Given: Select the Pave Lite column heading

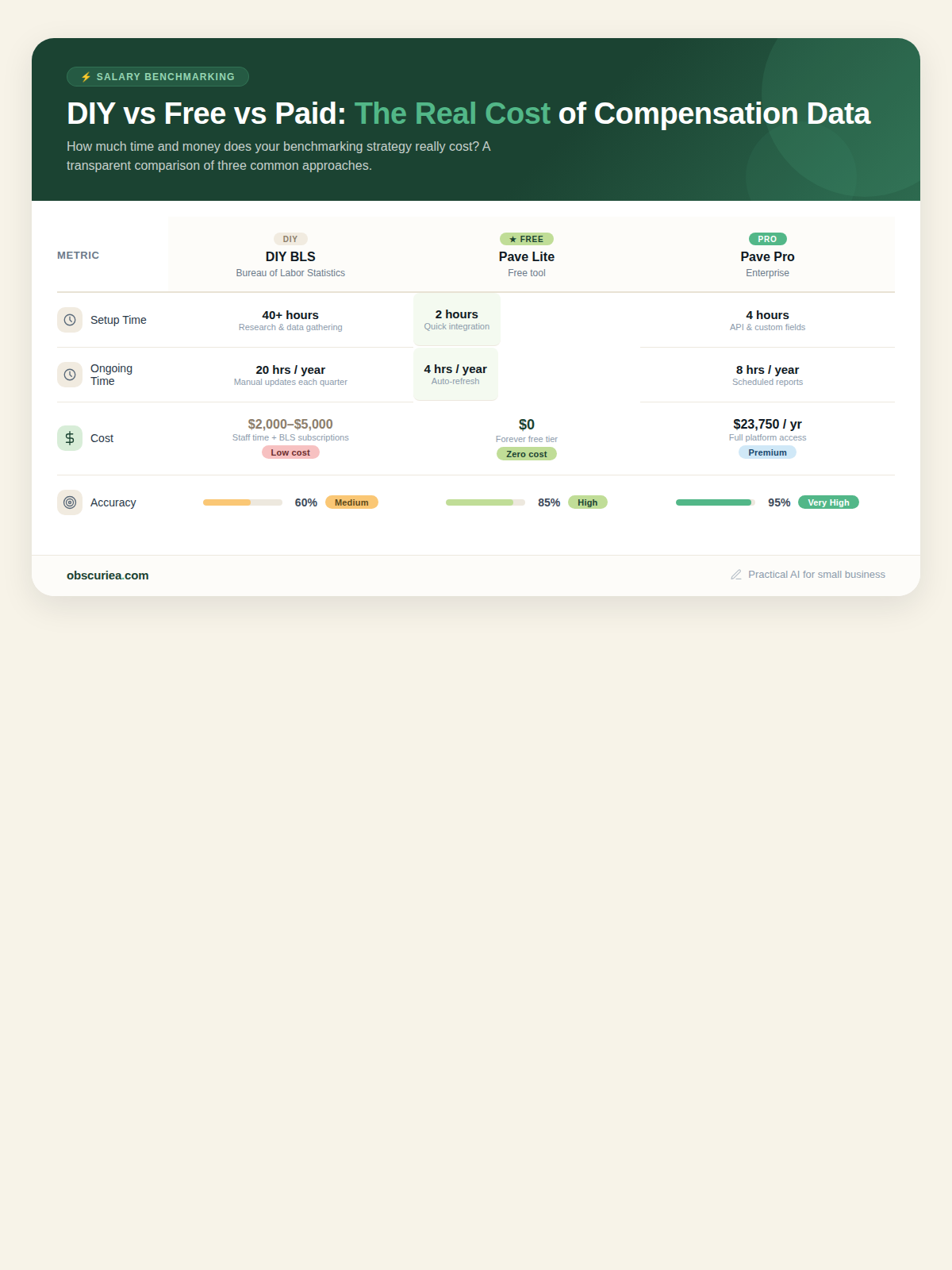Looking at the screenshot, I should [x=527, y=256].
